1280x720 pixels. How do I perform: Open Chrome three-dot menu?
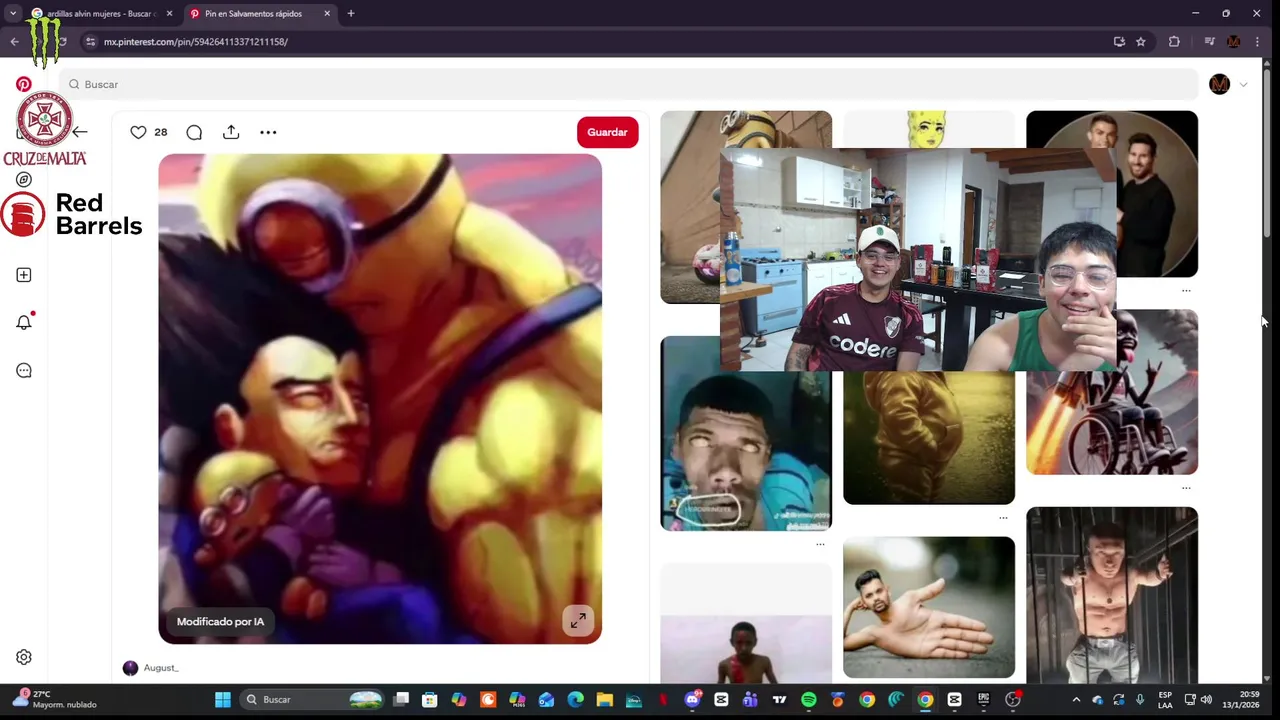click(x=1257, y=42)
